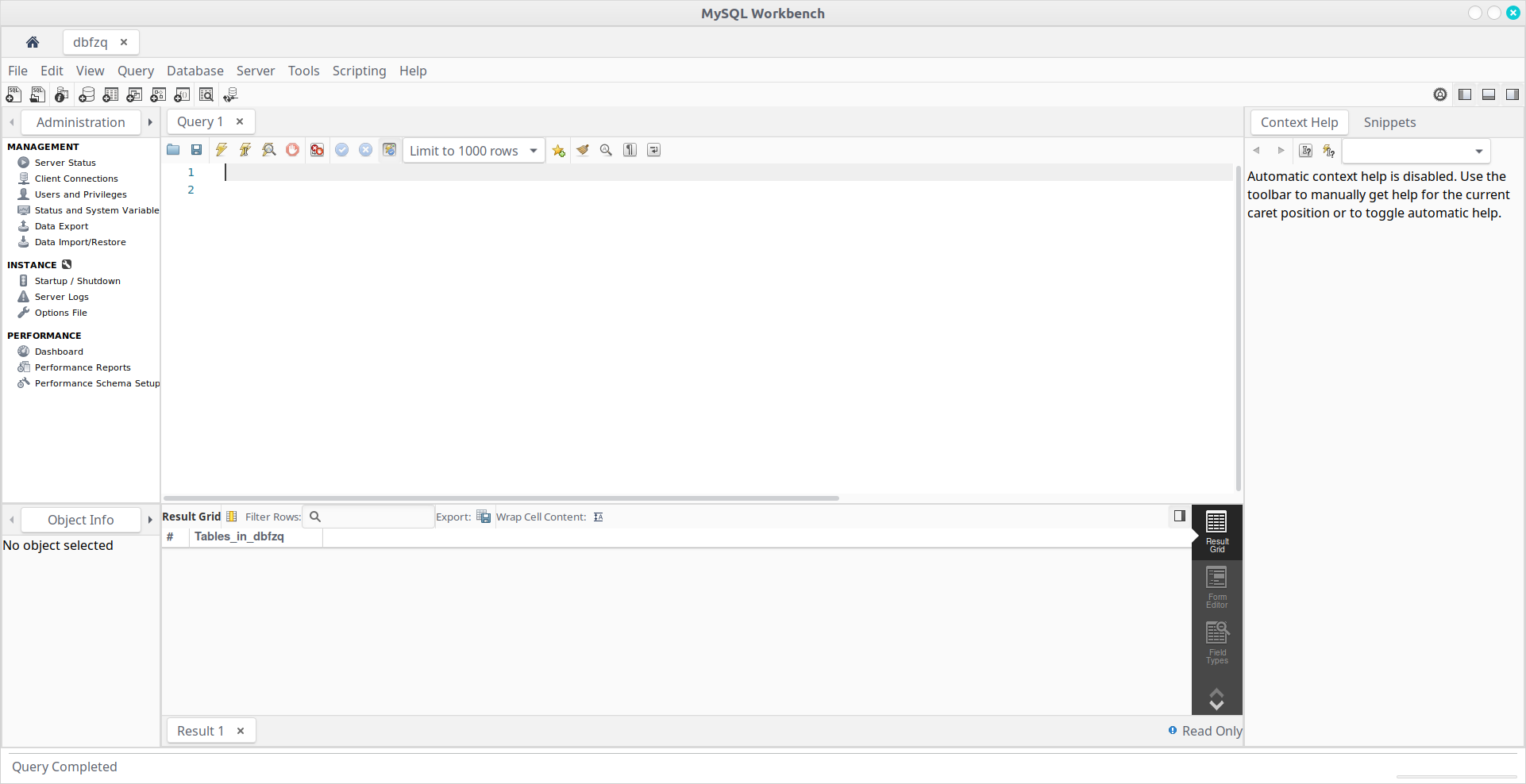Click the editor horizontal scrollbar
This screenshot has height=784, width=1526.
click(x=501, y=498)
